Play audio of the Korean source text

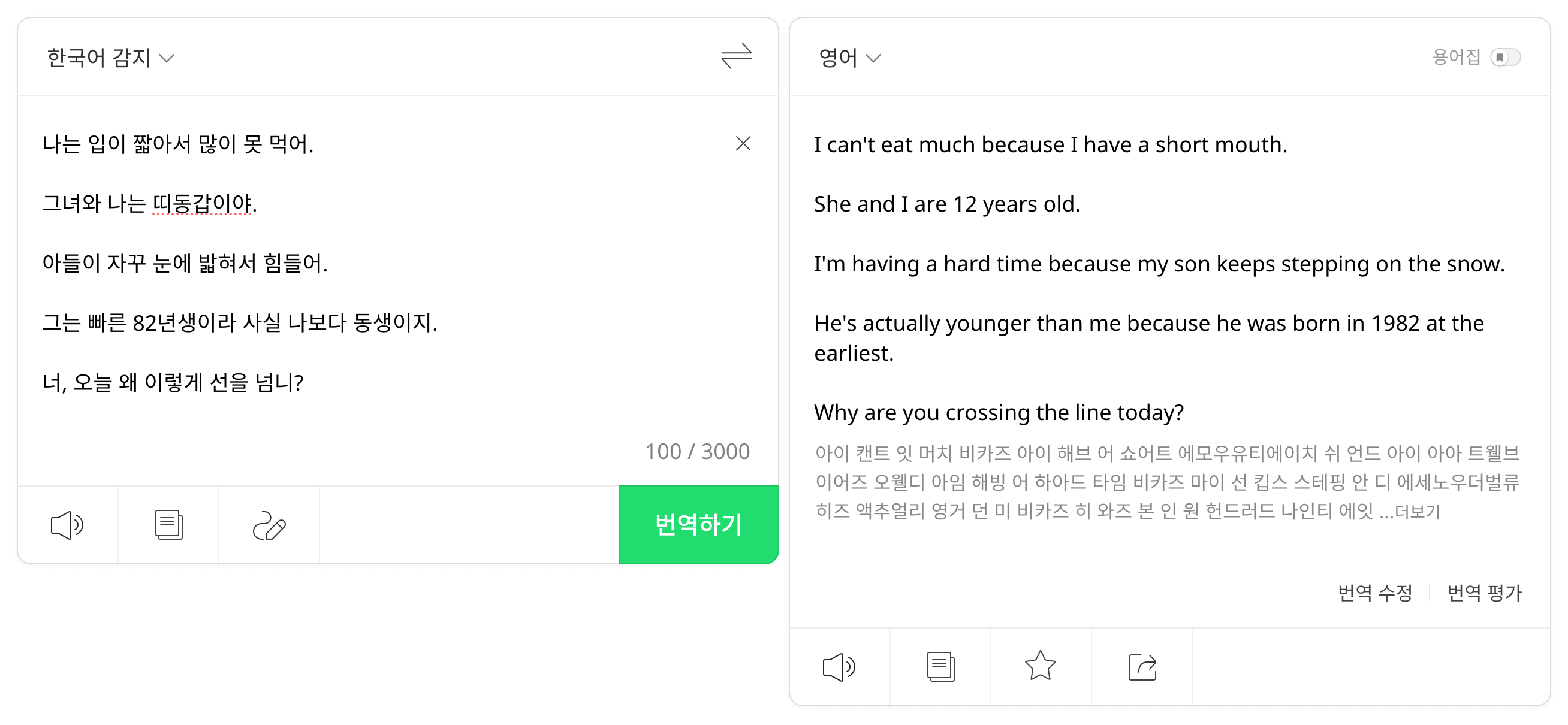tap(67, 525)
